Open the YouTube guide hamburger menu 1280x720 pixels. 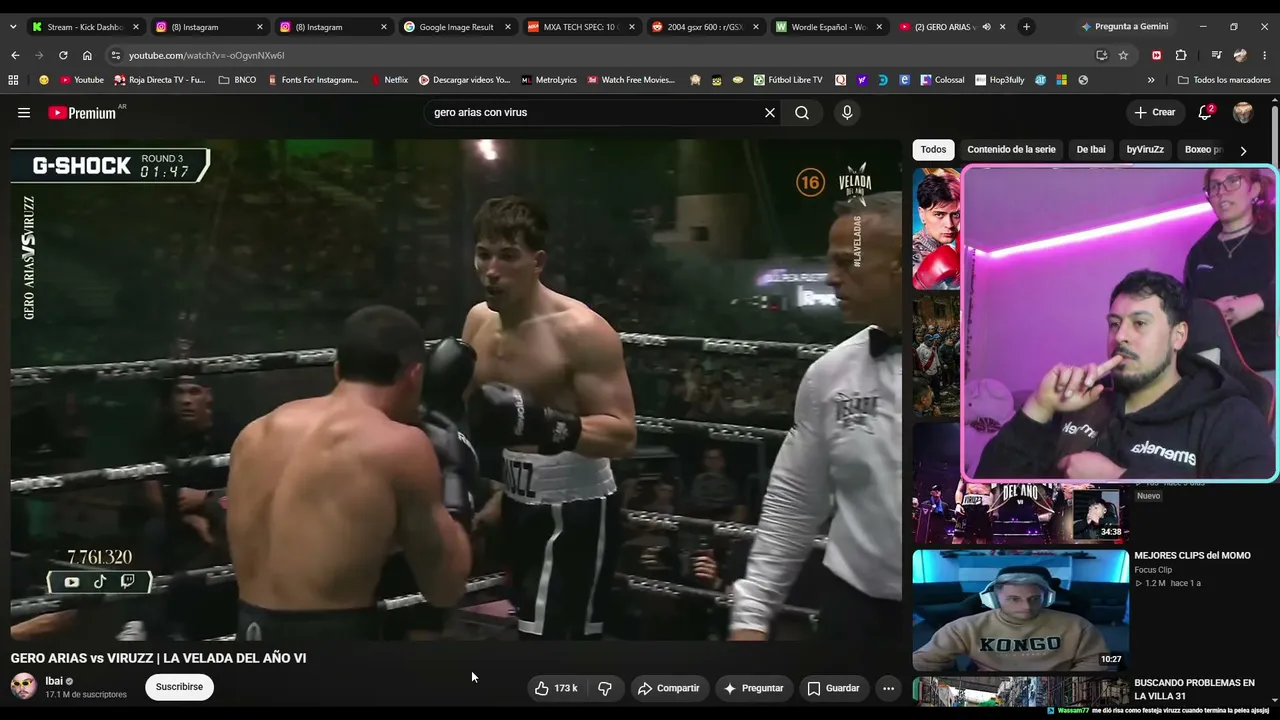pyautogui.click(x=24, y=113)
